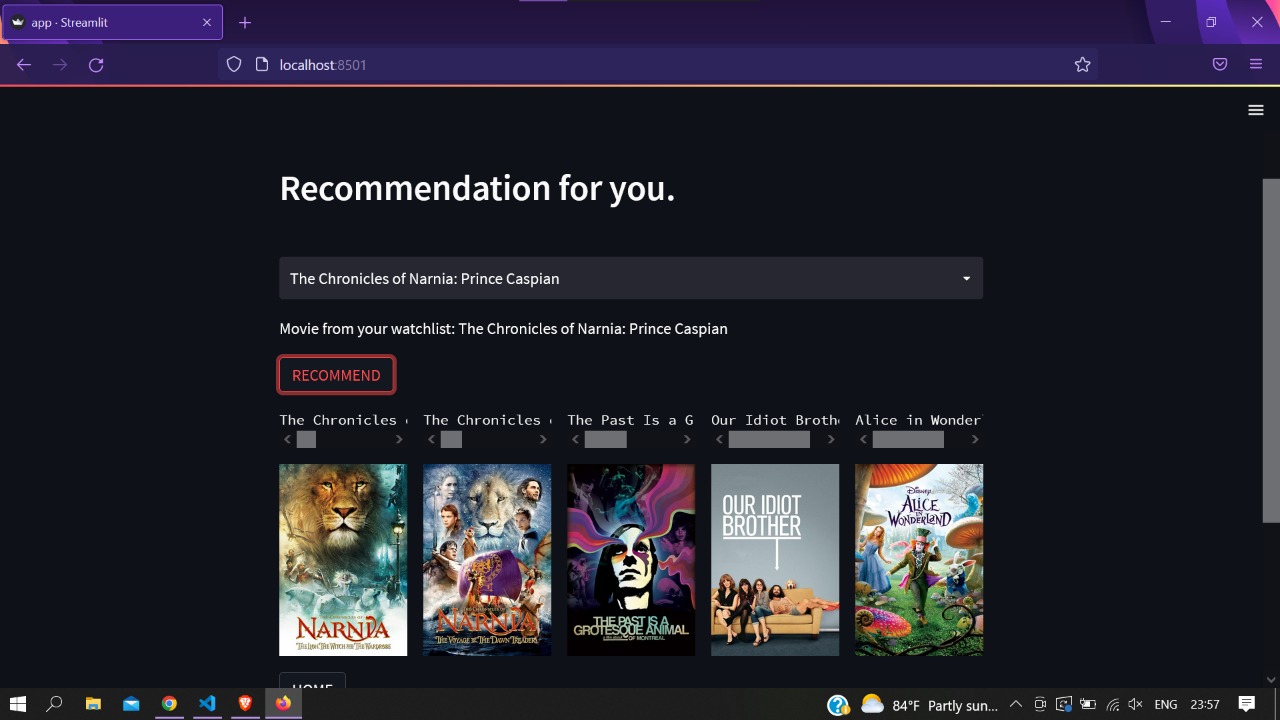
Task: Click the site information page icon
Action: 262,65
